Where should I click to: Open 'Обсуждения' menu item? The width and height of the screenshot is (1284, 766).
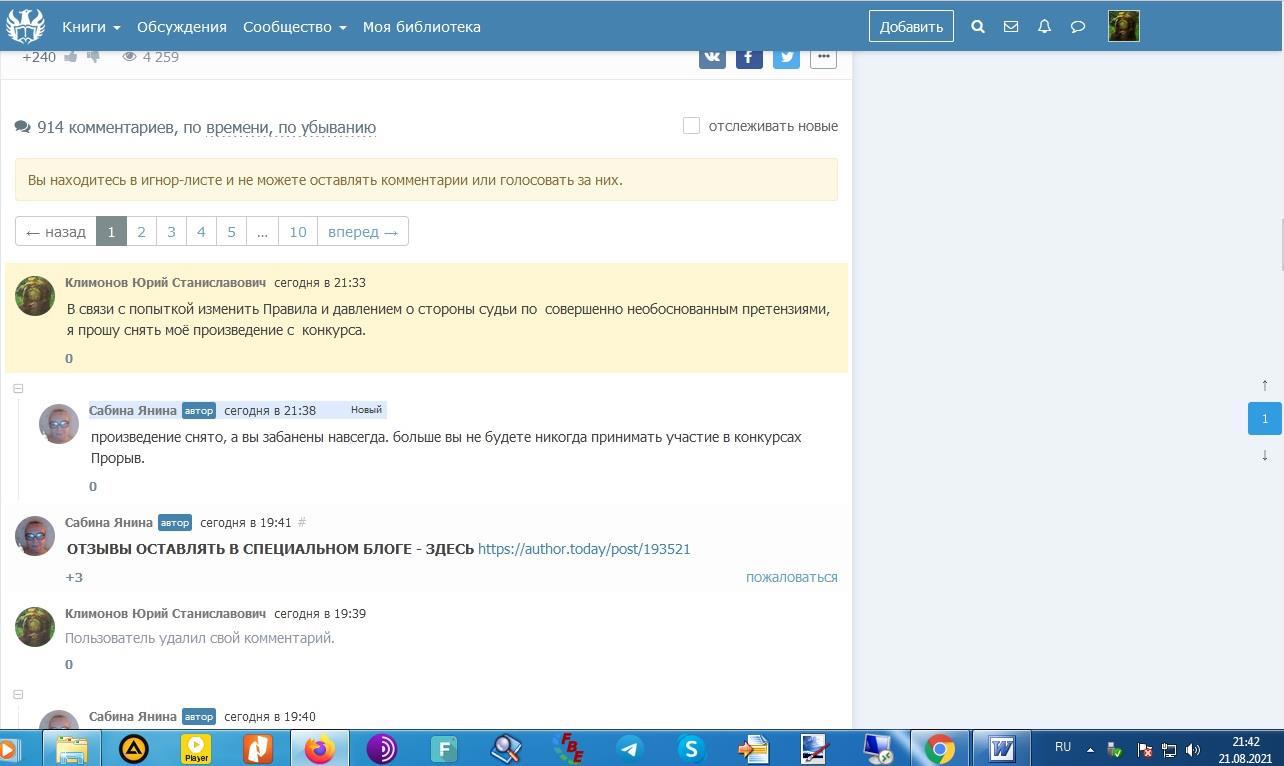182,27
